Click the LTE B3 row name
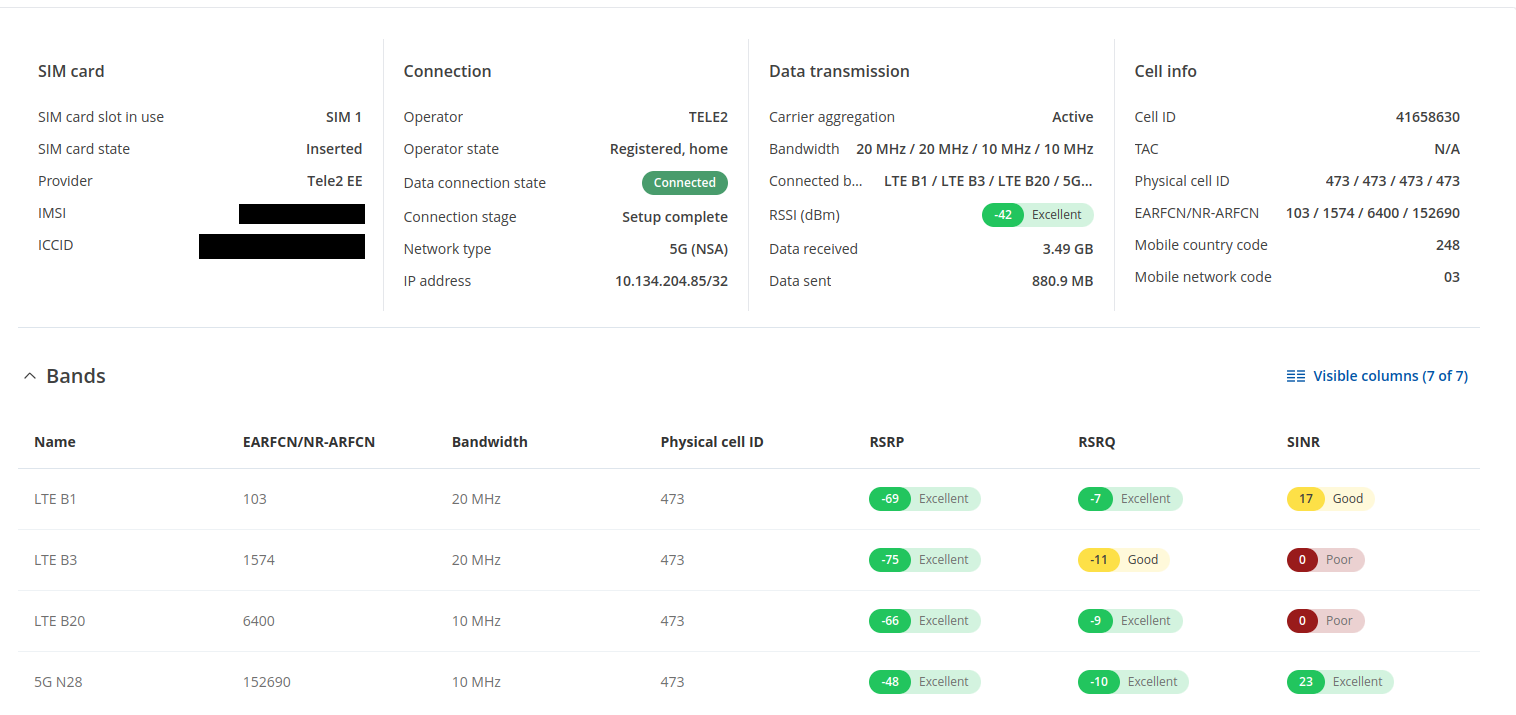Viewport: 1516px width, 715px height. 55,560
